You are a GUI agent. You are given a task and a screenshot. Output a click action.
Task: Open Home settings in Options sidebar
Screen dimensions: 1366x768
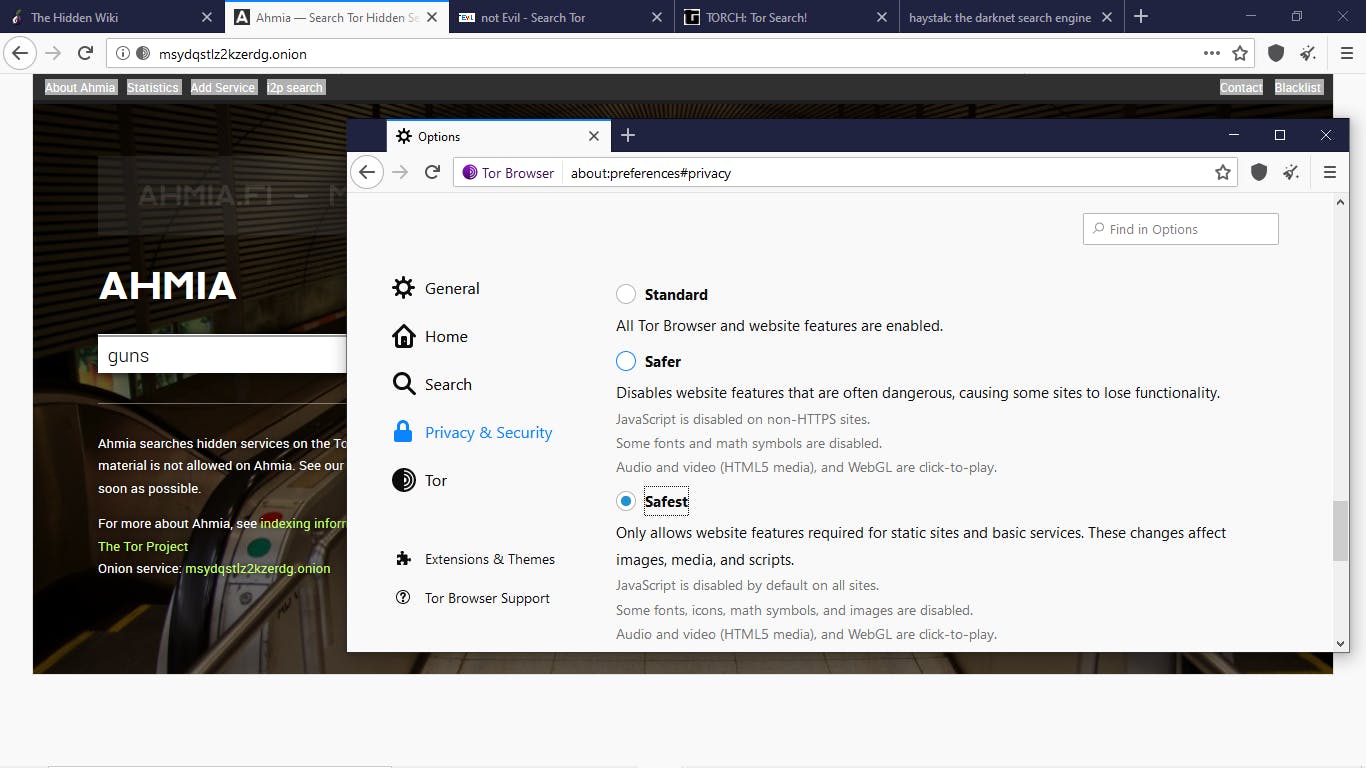coord(430,336)
